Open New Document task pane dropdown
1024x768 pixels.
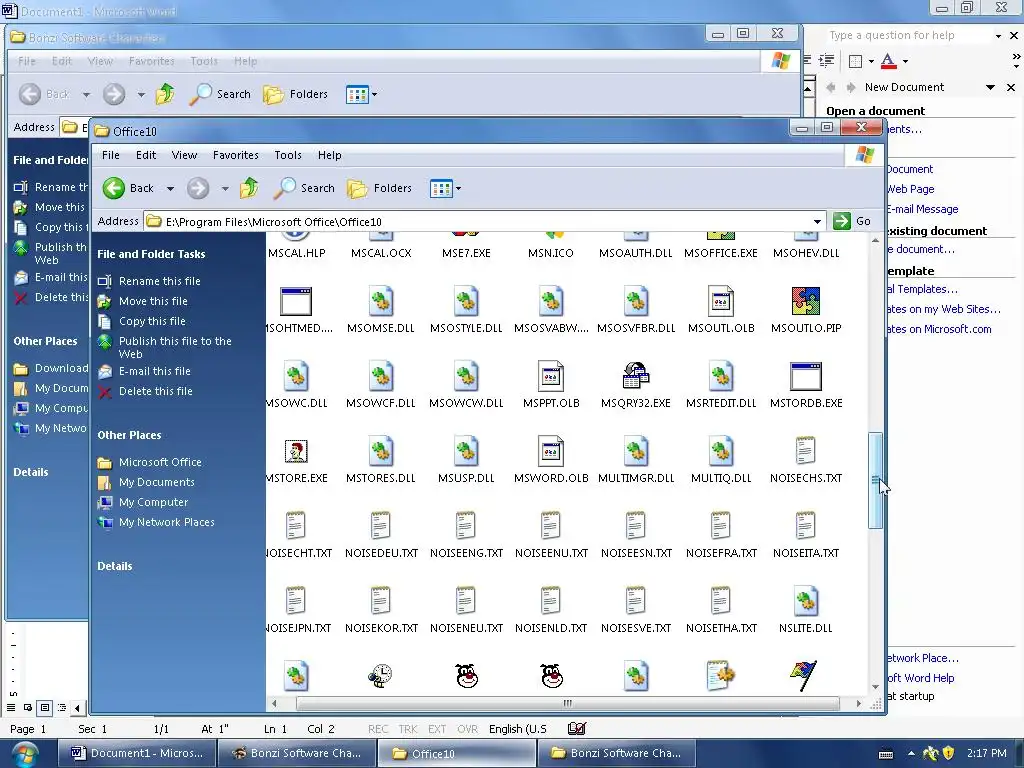pyautogui.click(x=991, y=87)
